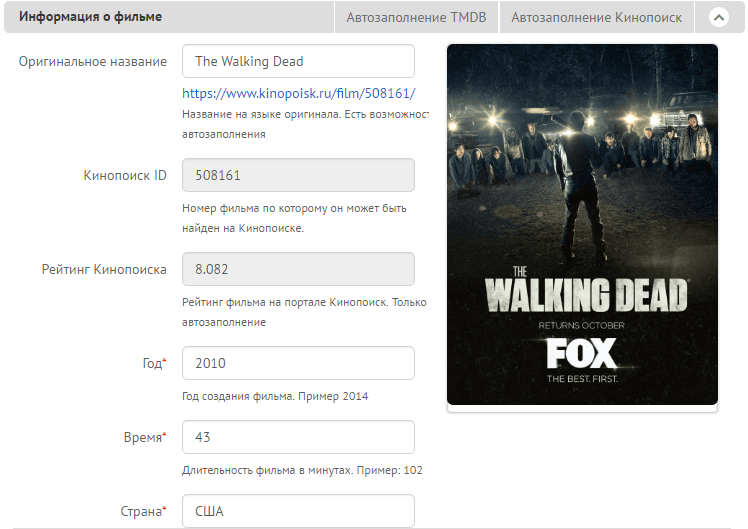Viewport: 748px width, 529px height.
Task: Click the Рейтинг Кинопоиска field showing 8.082
Action: pyautogui.click(x=298, y=269)
